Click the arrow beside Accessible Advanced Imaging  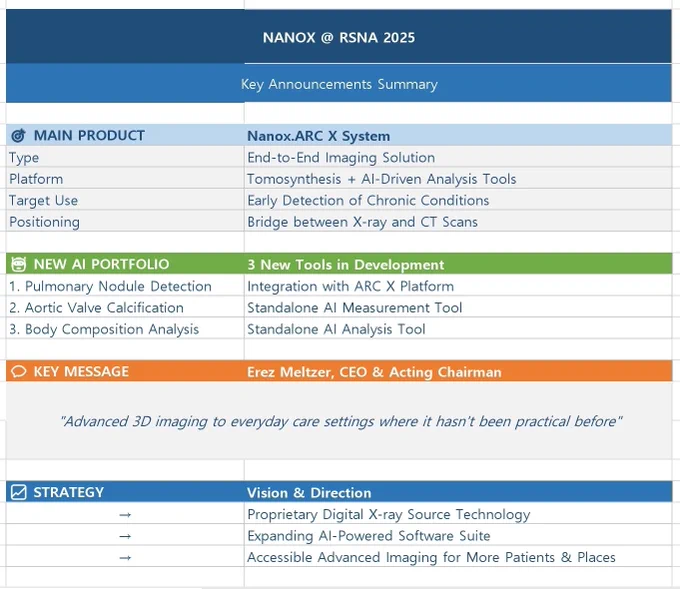click(x=125, y=558)
